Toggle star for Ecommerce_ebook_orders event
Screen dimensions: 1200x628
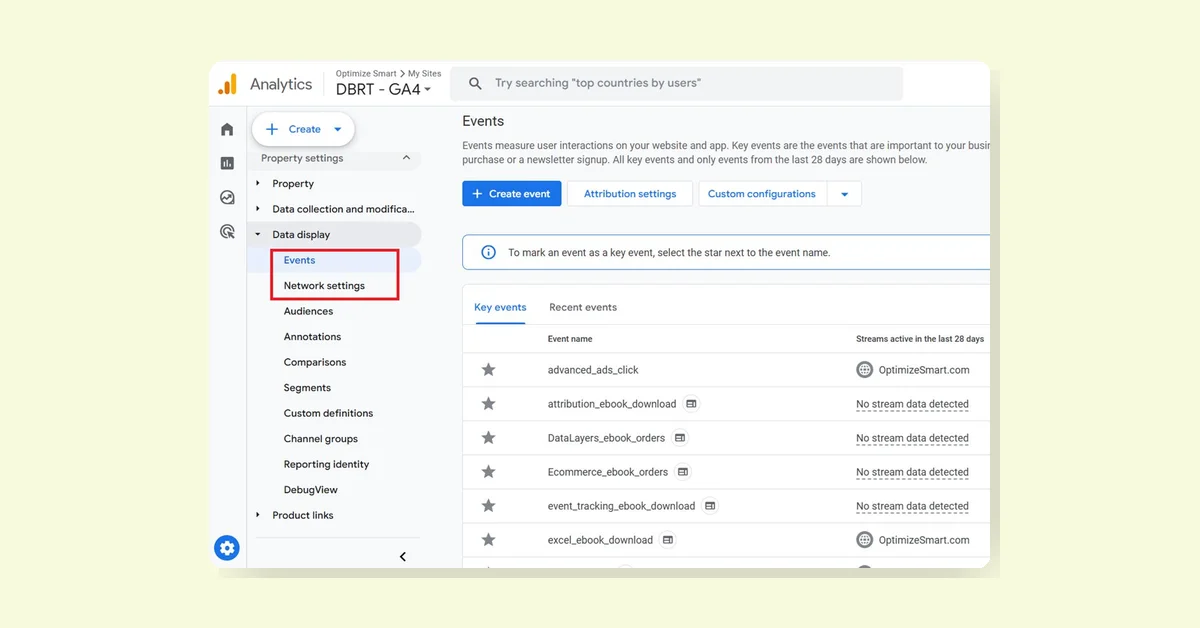488,472
